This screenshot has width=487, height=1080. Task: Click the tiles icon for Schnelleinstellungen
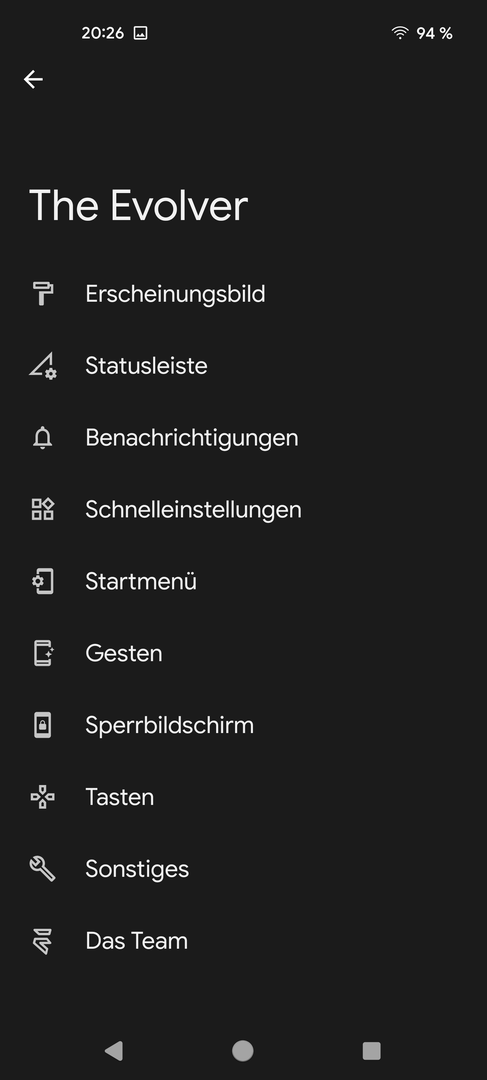point(43,510)
